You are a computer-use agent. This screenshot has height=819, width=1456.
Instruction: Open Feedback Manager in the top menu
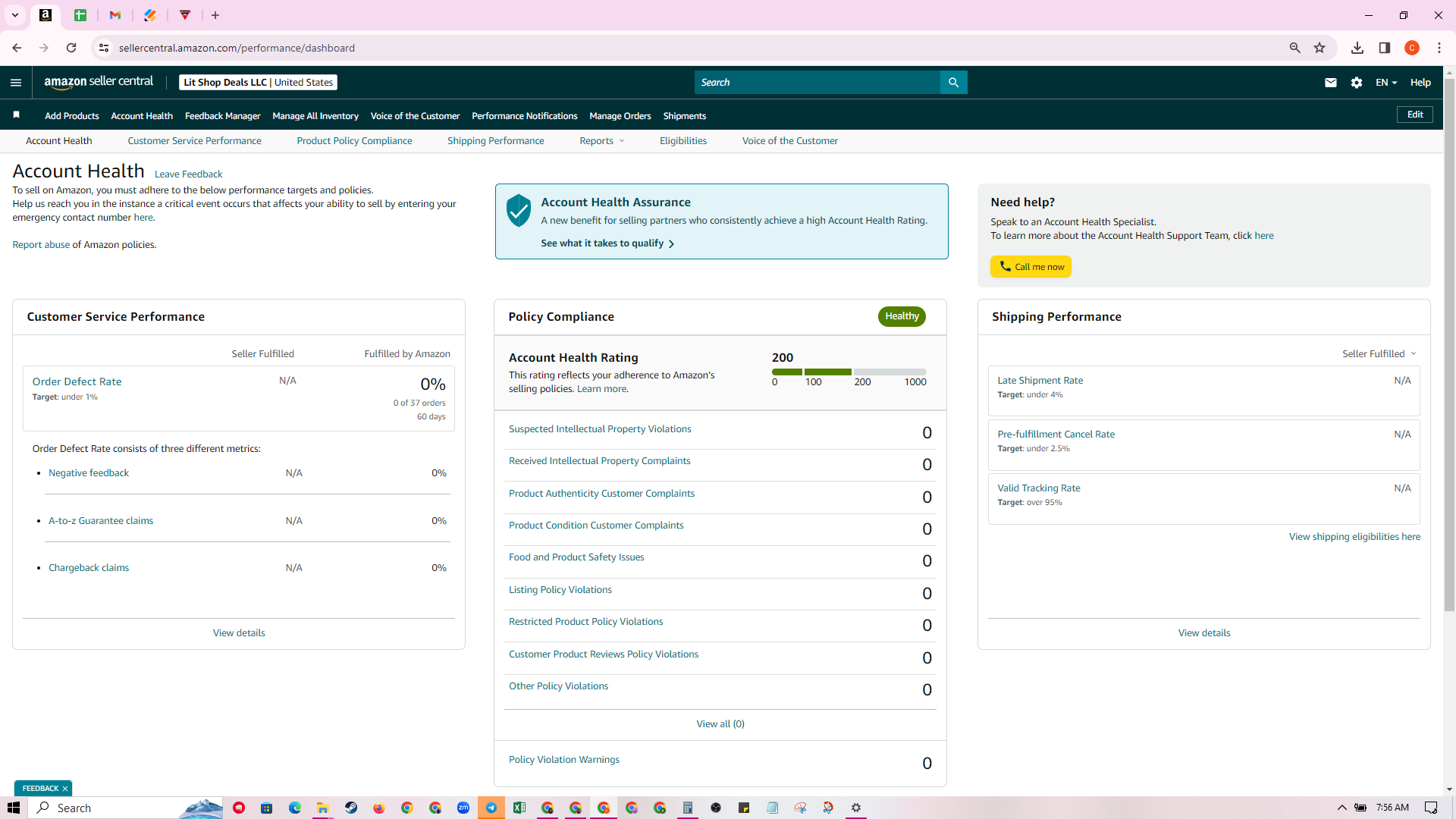point(223,116)
